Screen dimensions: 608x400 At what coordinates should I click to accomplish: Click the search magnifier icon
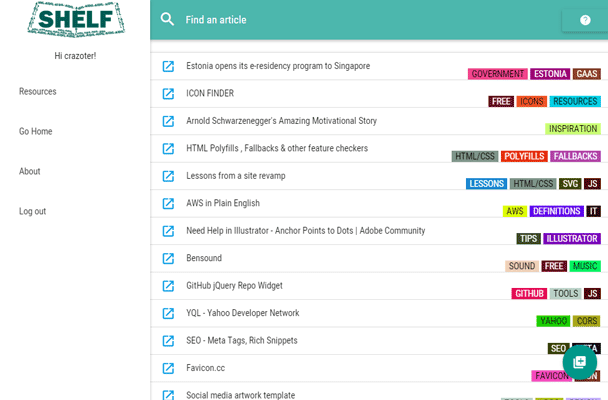tap(167, 19)
